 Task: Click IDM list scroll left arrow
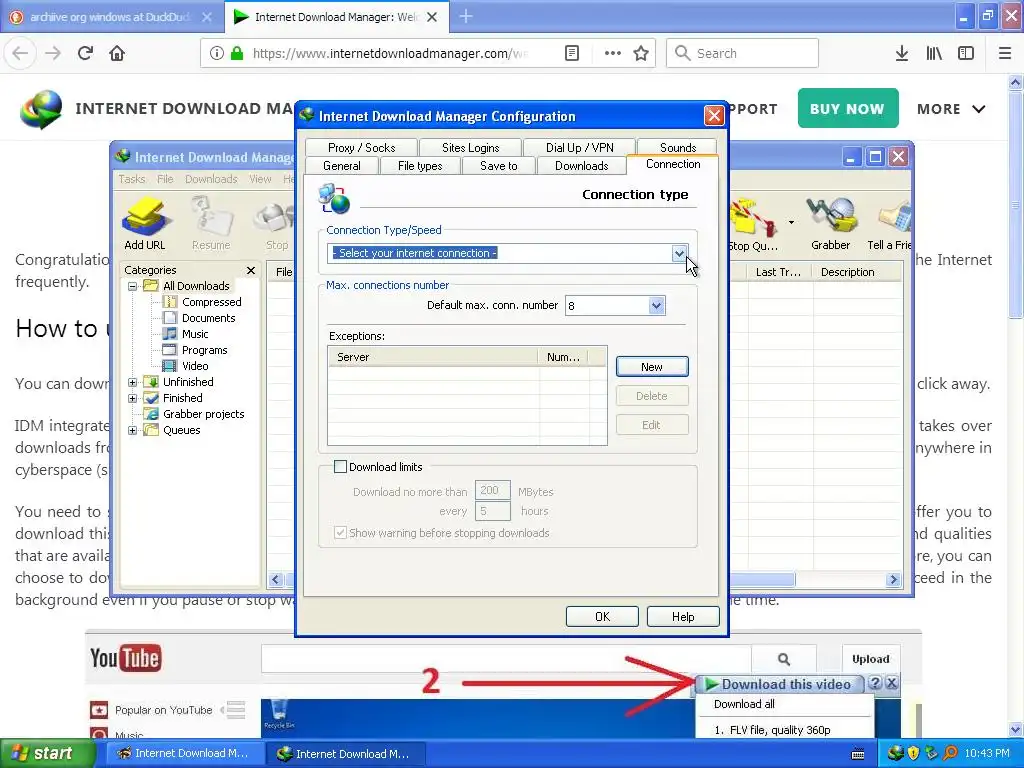point(276,579)
